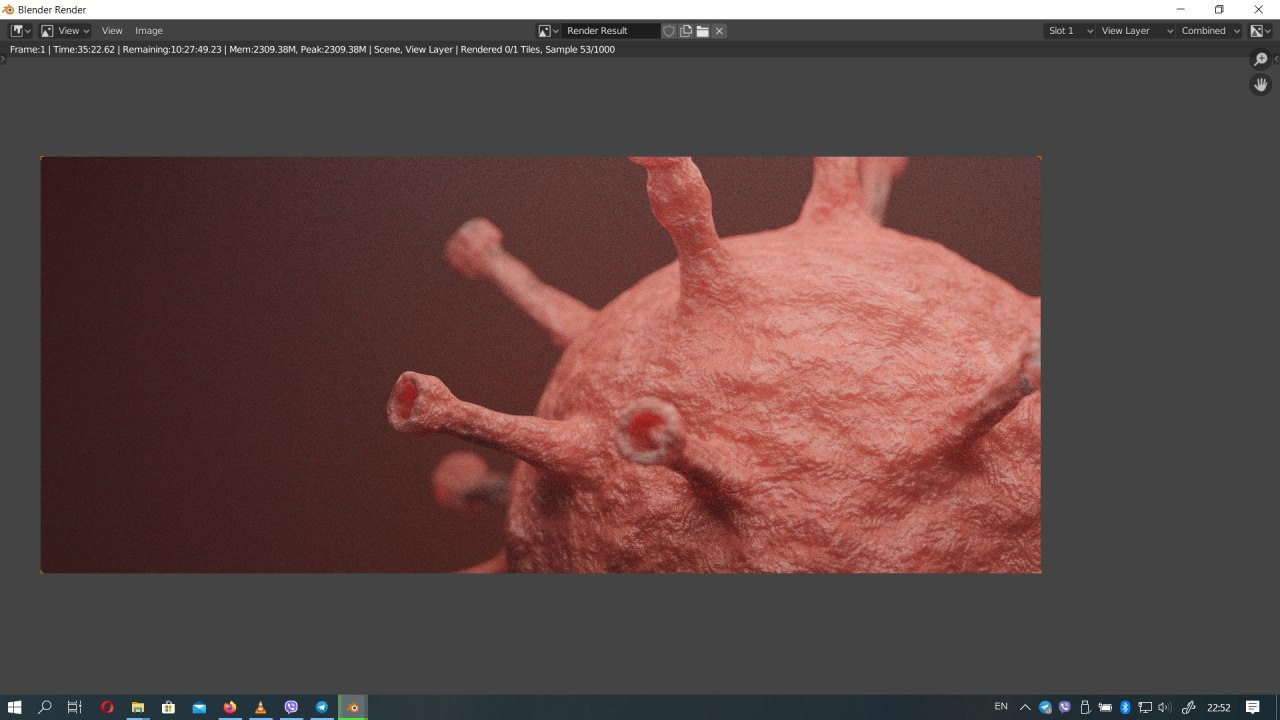Click the 22:52 taskbar clock

1218,707
